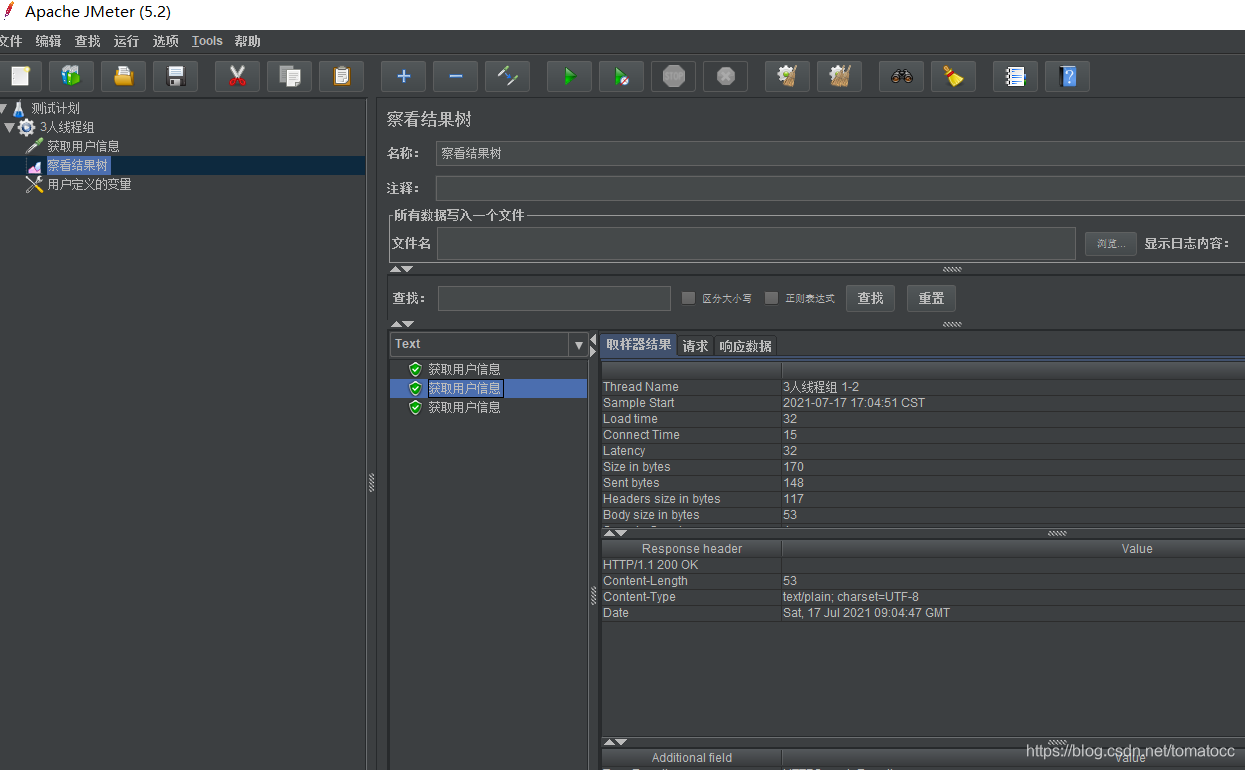The width and height of the screenshot is (1245, 770).
Task: Switch to 响应数据 tab
Action: click(745, 346)
